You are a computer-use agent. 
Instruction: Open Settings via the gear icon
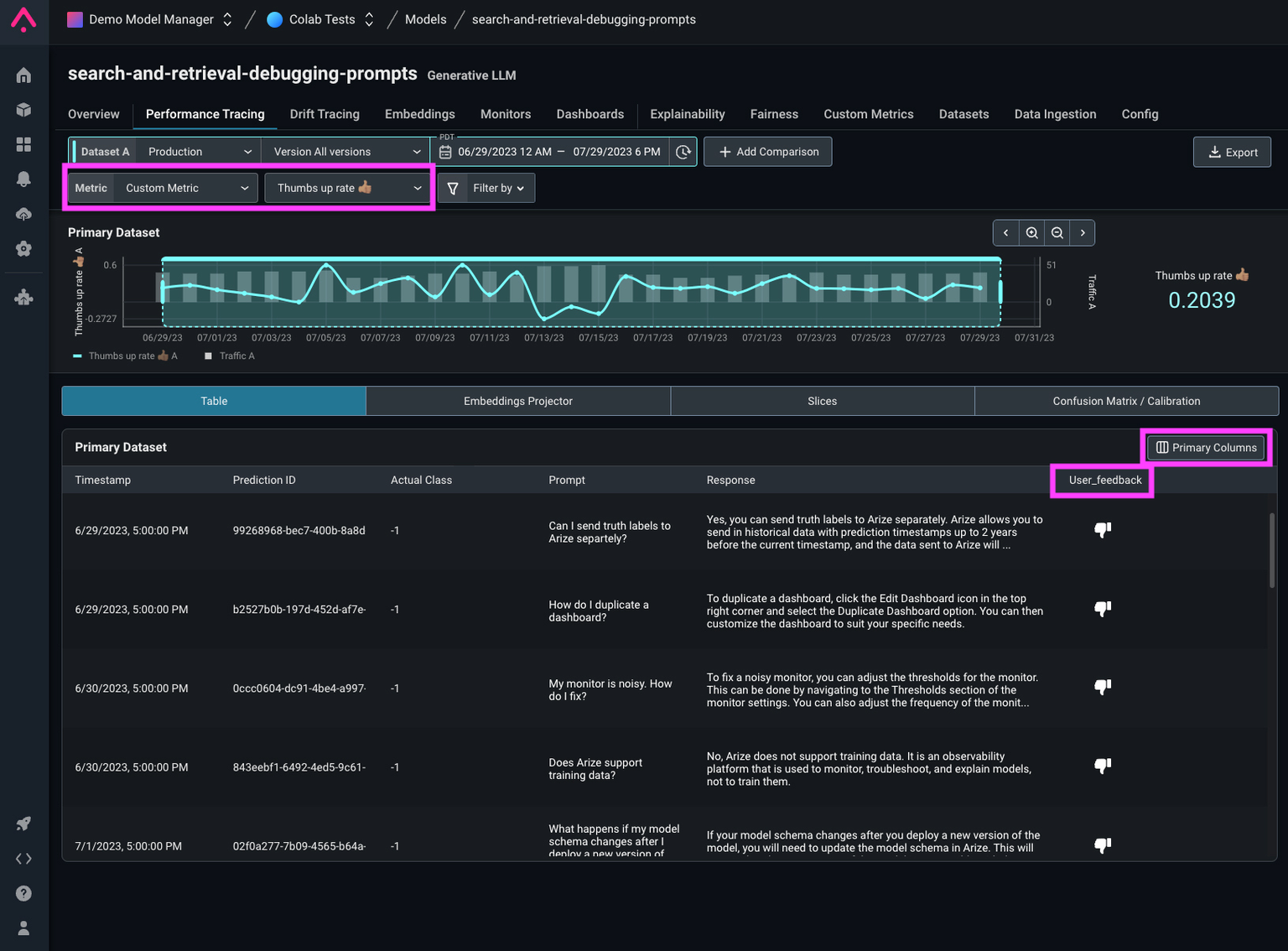point(23,248)
